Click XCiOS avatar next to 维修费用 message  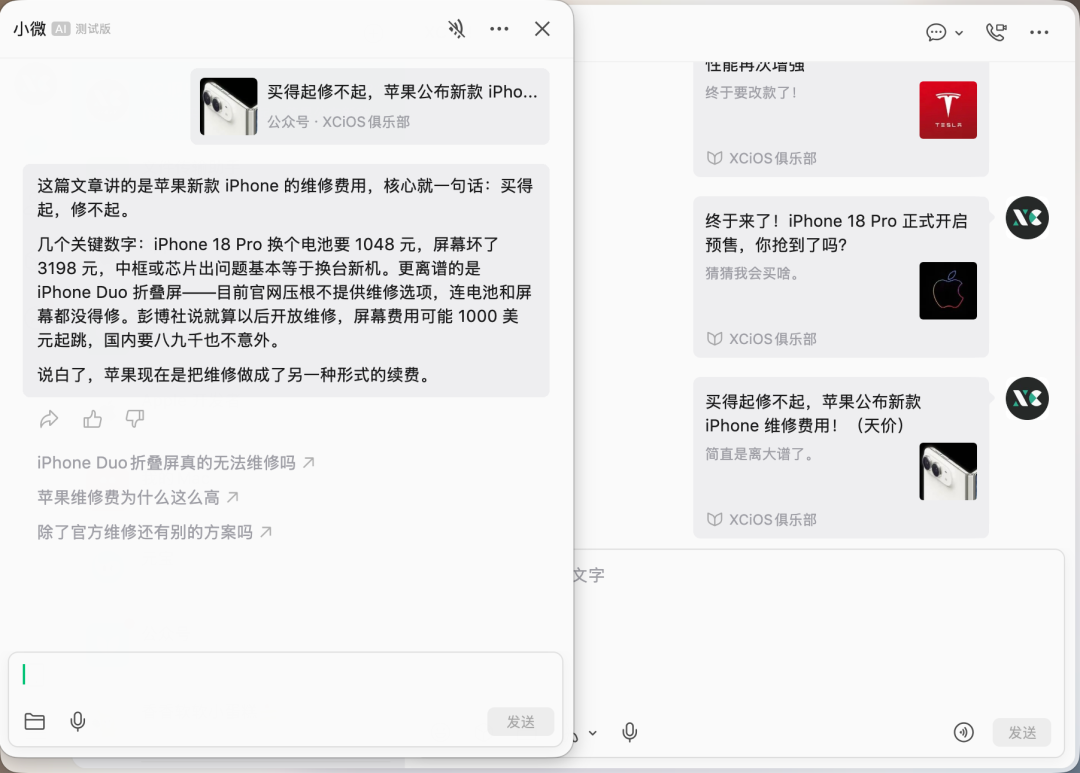point(1027,399)
